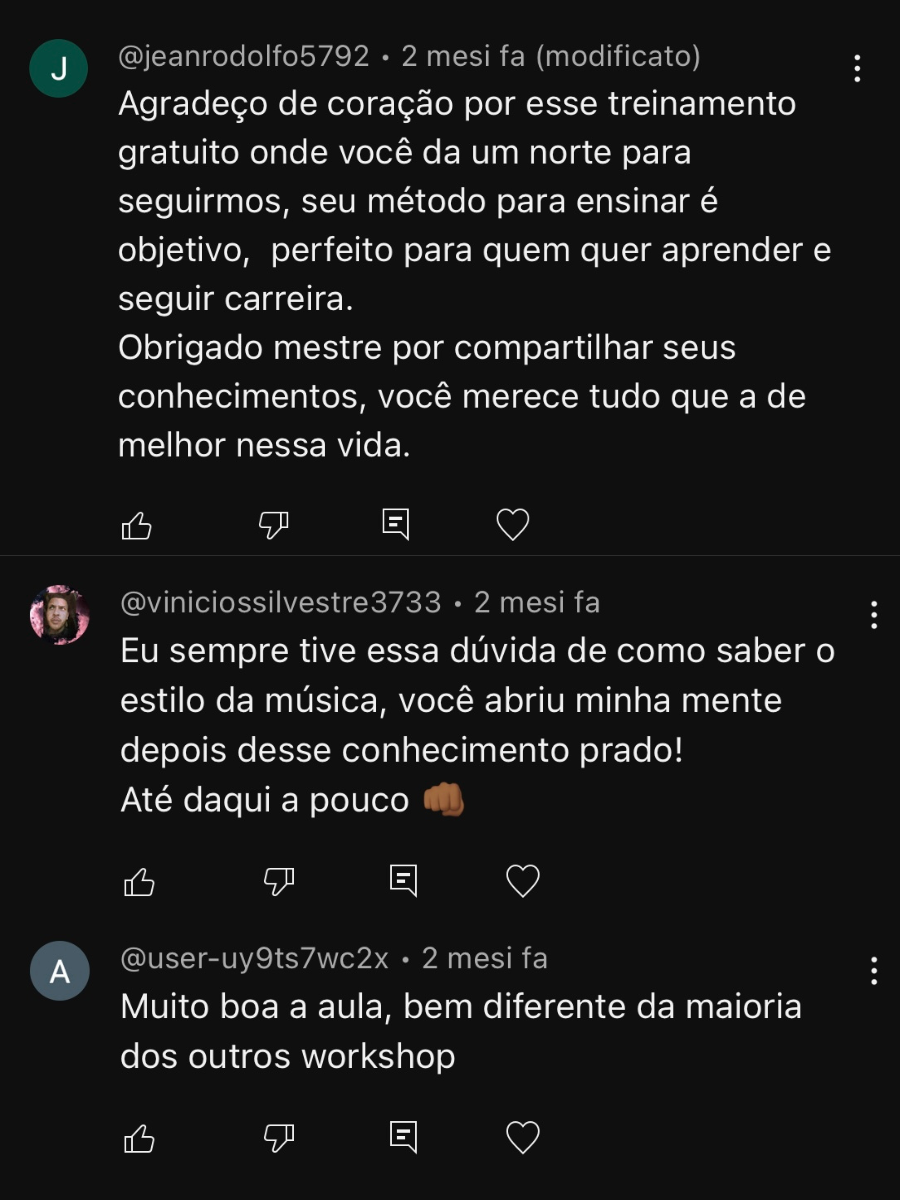Heart the comment by @viniciossilvestre3733

pyautogui.click(x=523, y=881)
